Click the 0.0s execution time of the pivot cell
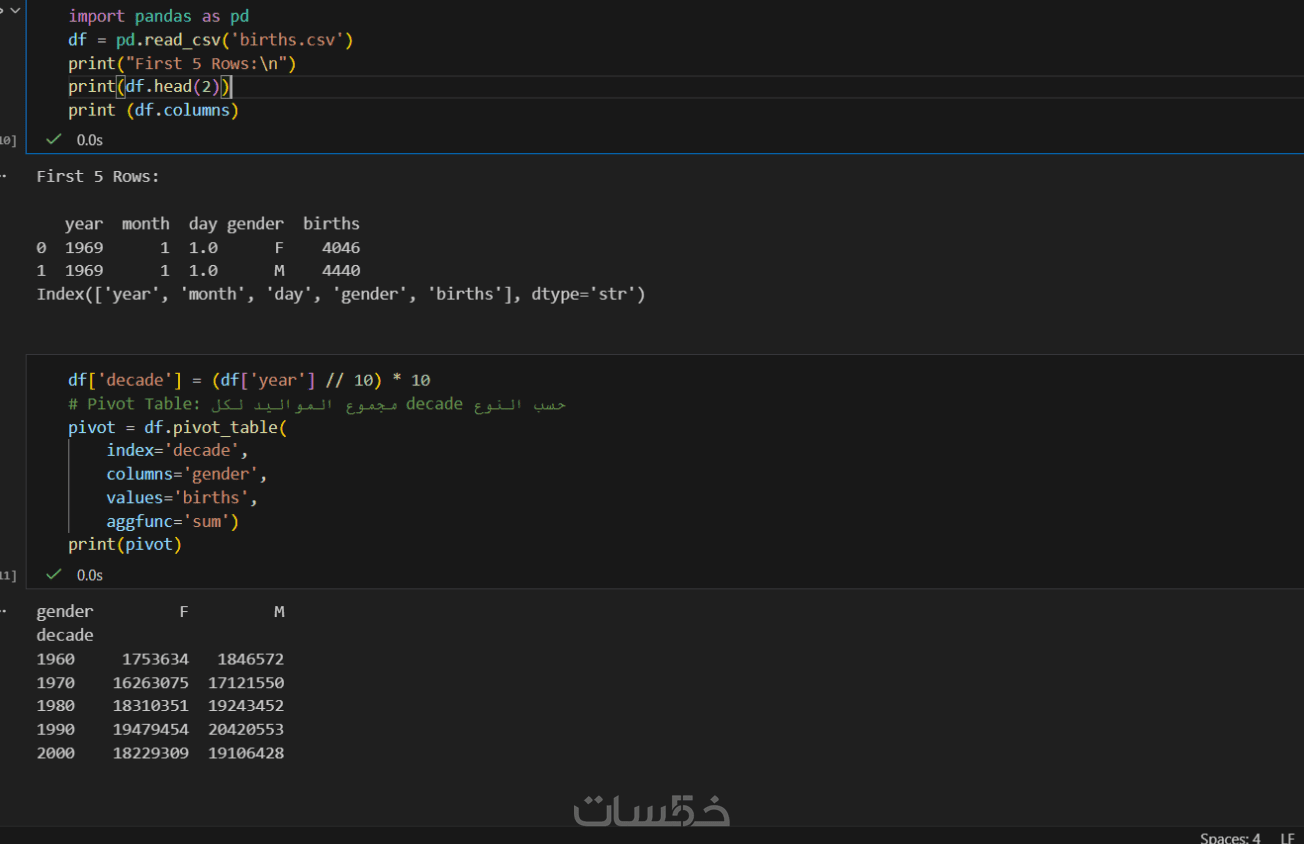This screenshot has height=844, width=1304. click(90, 575)
